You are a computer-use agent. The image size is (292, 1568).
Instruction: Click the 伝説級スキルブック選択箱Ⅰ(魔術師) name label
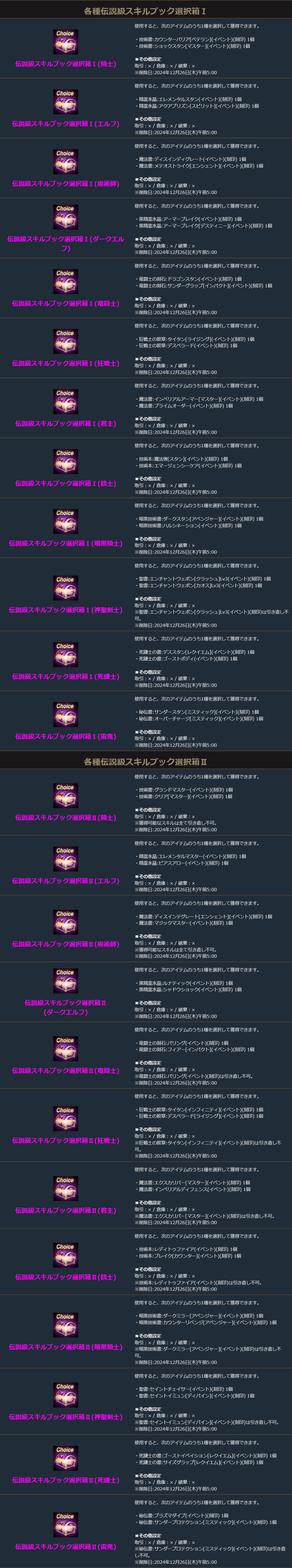click(x=65, y=183)
